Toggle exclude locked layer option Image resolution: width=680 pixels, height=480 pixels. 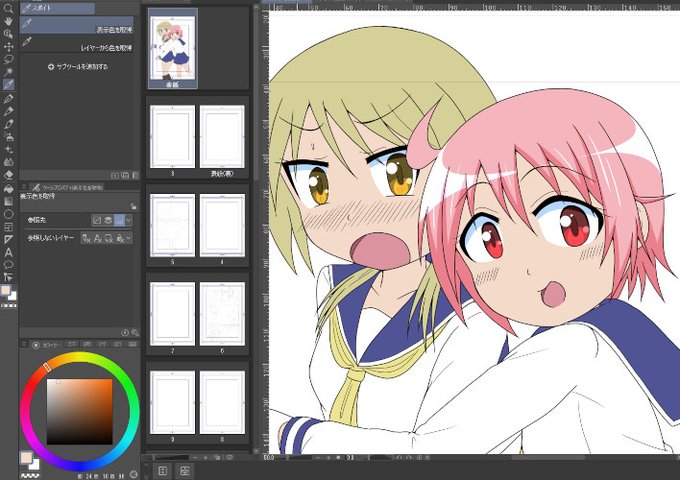(x=120, y=238)
